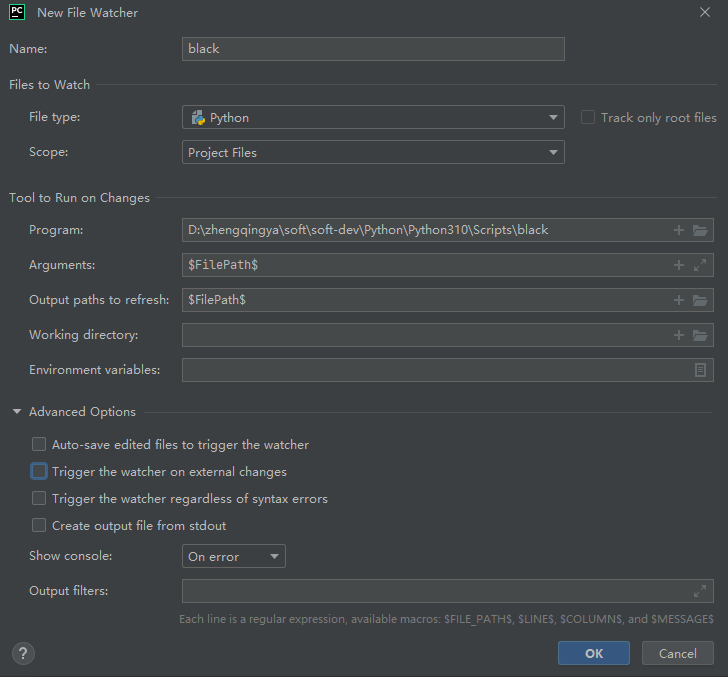Enable Create output file from stdout

[39, 525]
